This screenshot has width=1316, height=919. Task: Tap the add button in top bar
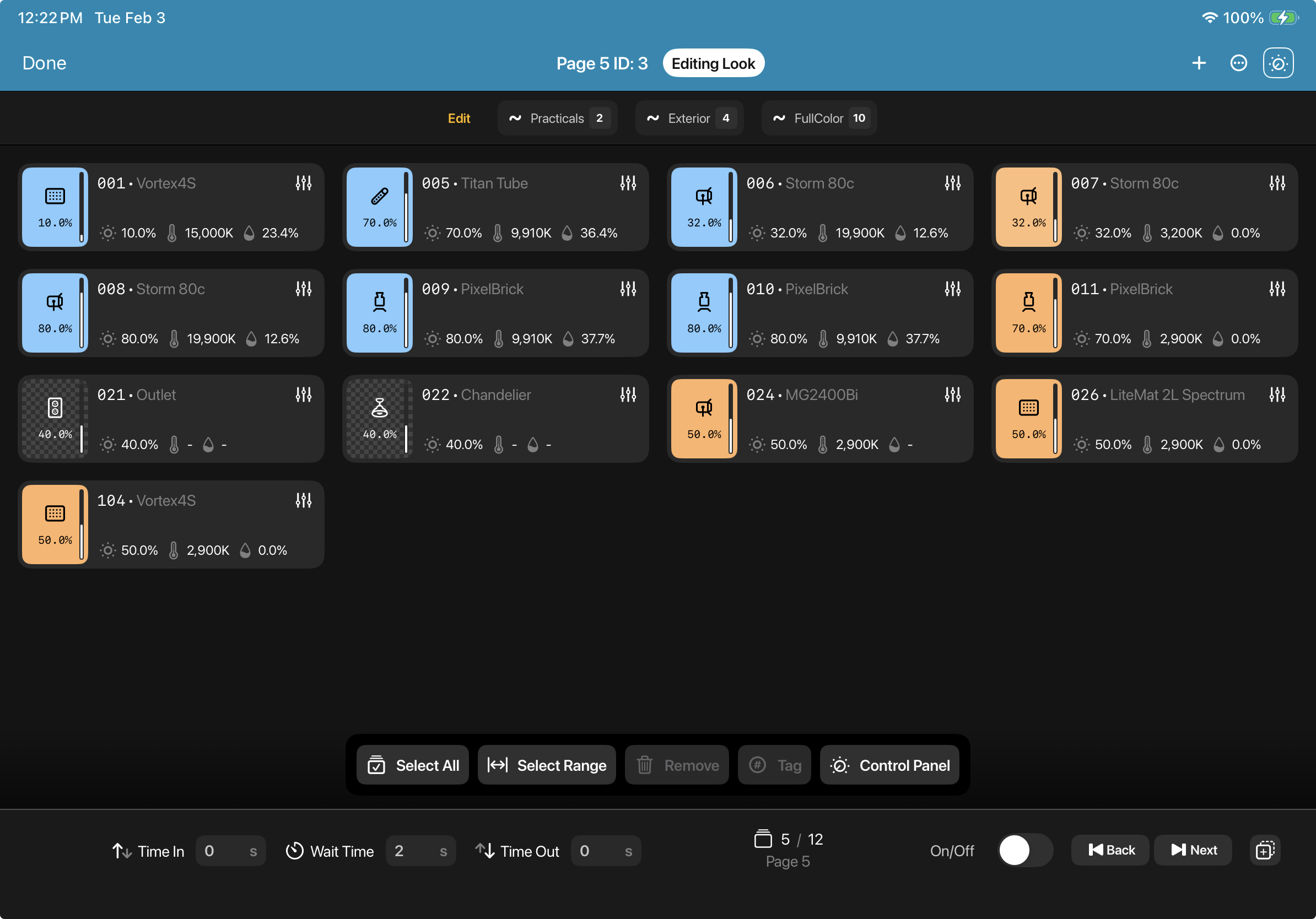1199,63
